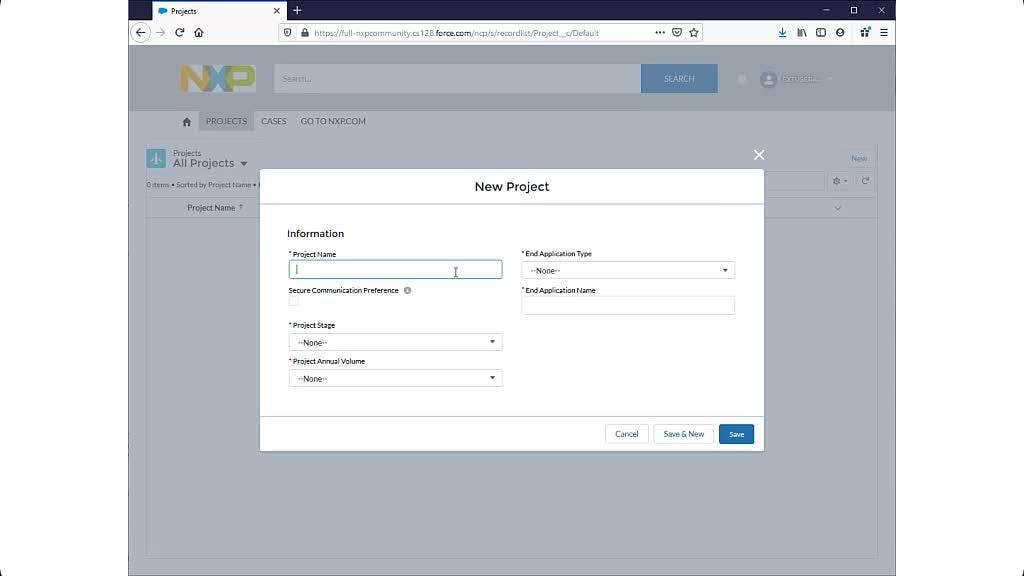Go back using the browser back arrow

(141, 32)
